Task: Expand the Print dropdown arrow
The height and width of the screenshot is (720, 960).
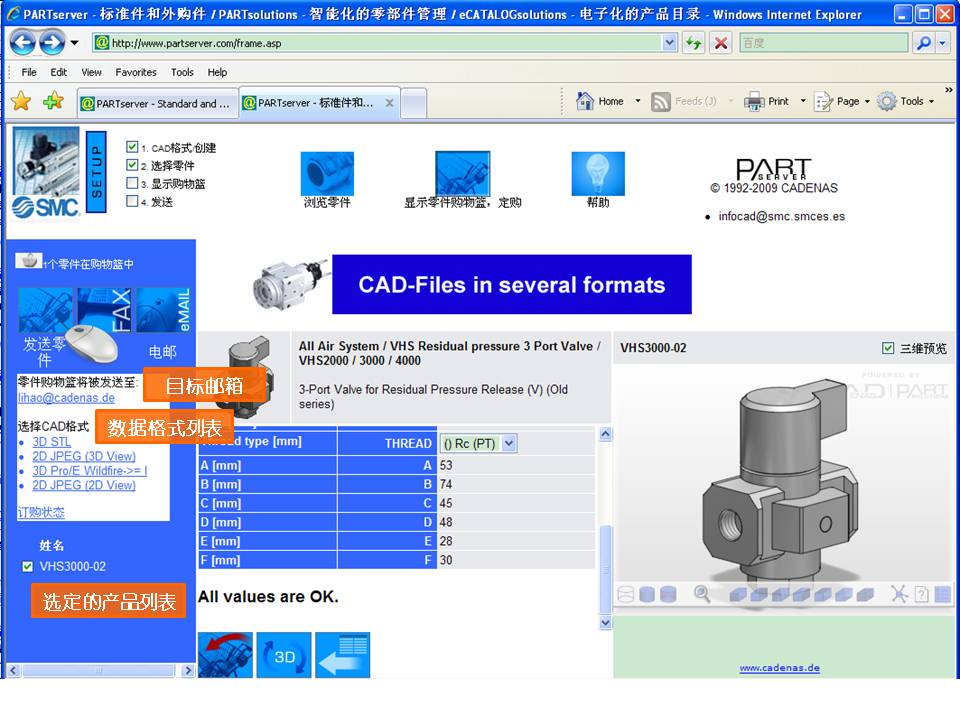Action: (803, 101)
